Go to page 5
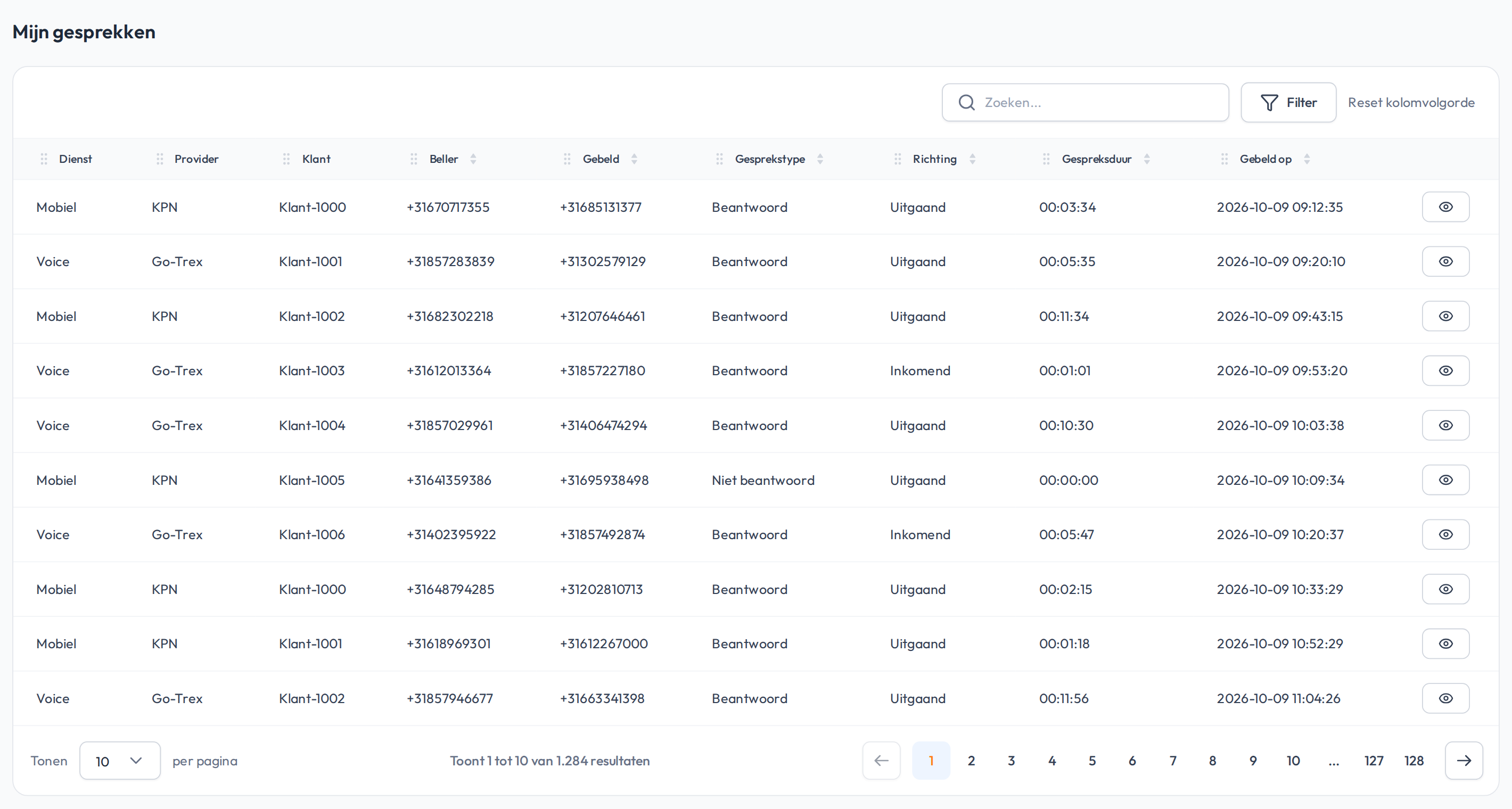Screen dimensions: 1512x809 coord(1092,761)
